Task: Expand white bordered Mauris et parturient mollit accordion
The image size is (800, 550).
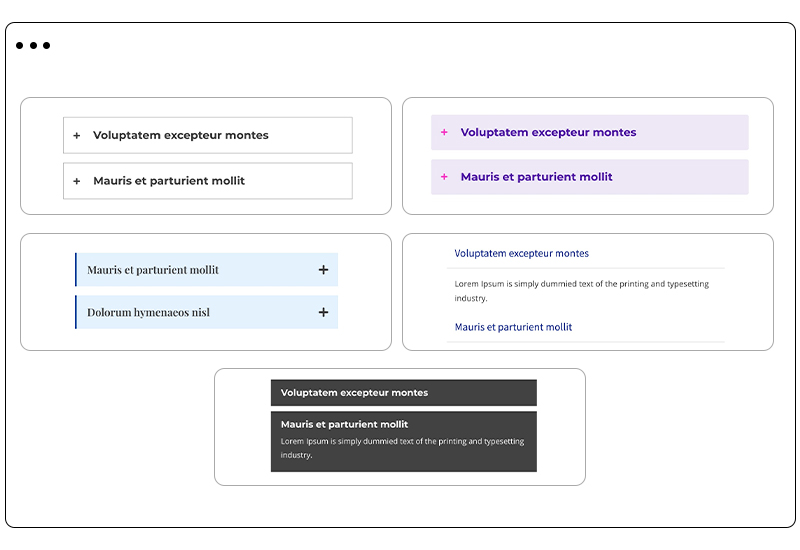Action: coord(169,181)
